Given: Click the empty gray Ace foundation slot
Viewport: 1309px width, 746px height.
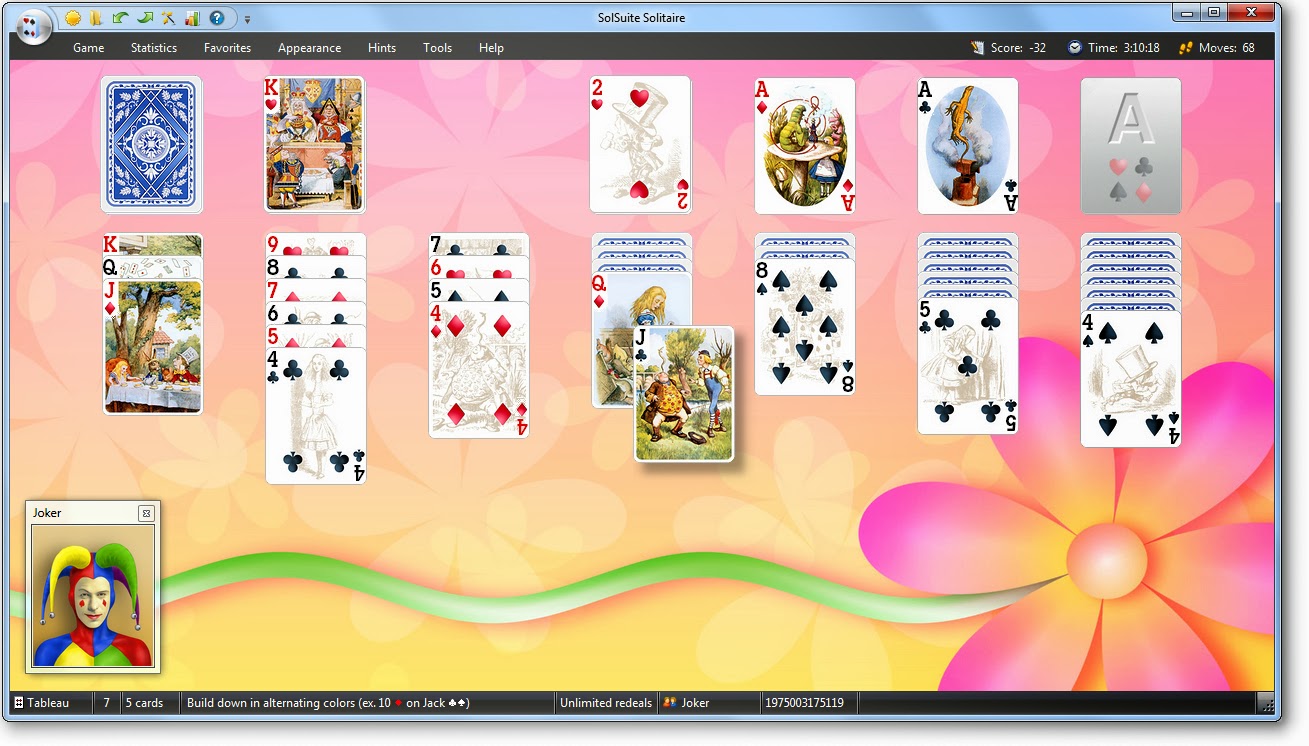Looking at the screenshot, I should [1131, 146].
